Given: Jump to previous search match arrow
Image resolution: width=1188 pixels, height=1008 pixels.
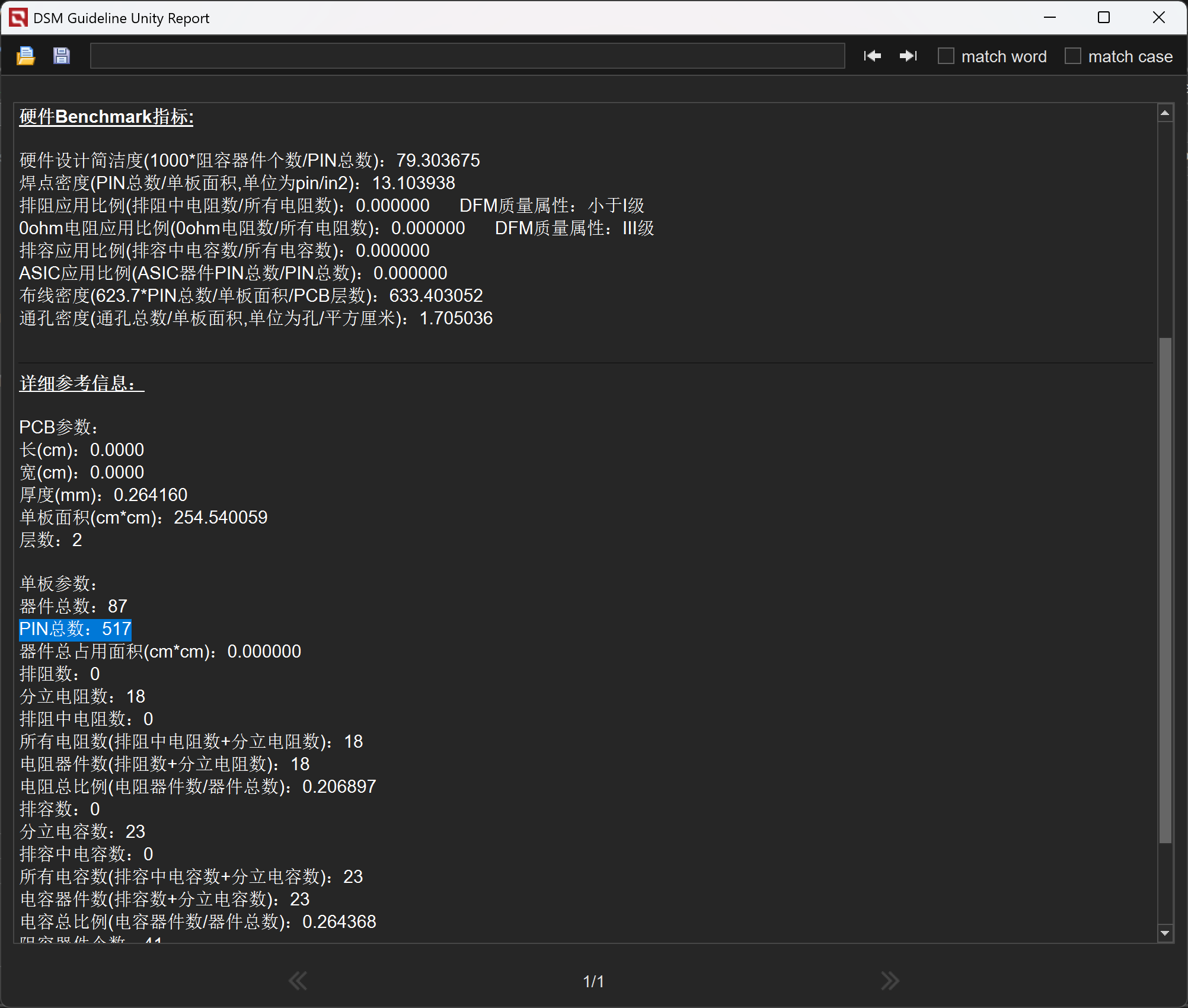Looking at the screenshot, I should pyautogui.click(x=872, y=56).
